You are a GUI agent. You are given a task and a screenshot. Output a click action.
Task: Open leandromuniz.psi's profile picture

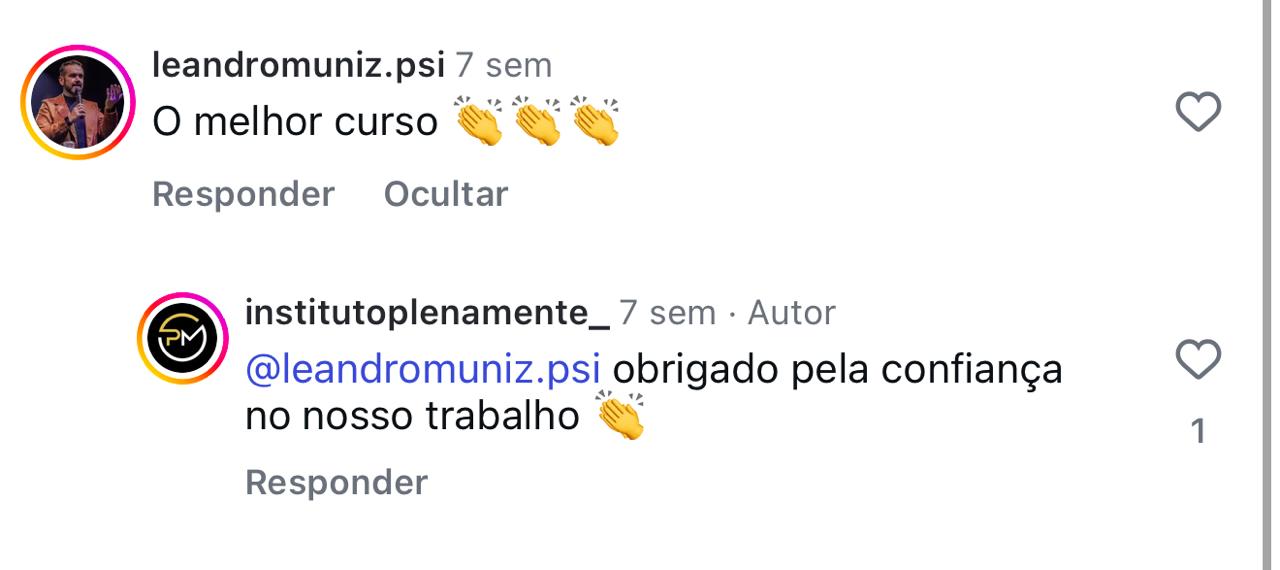click(78, 102)
